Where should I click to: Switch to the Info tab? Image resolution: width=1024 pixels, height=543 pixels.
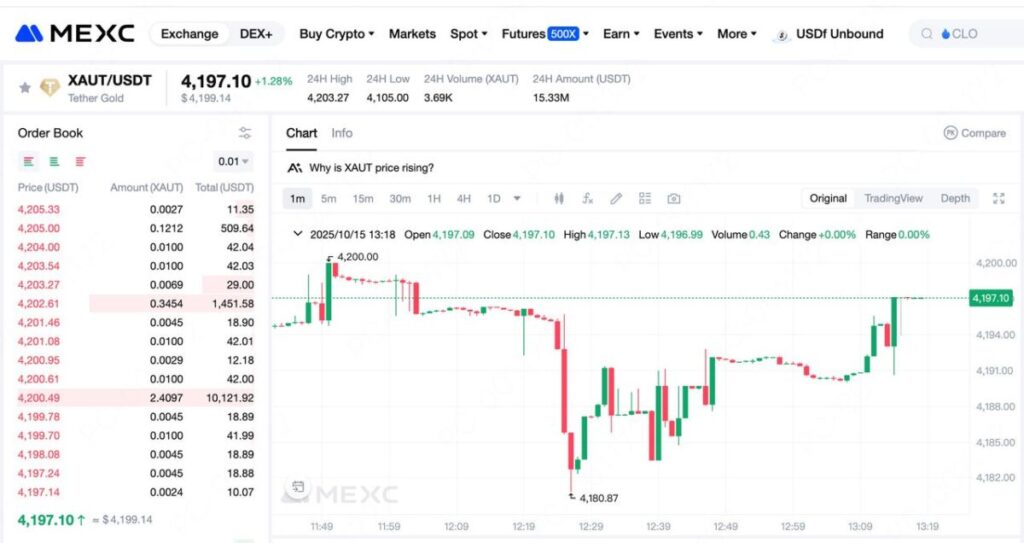tap(342, 133)
